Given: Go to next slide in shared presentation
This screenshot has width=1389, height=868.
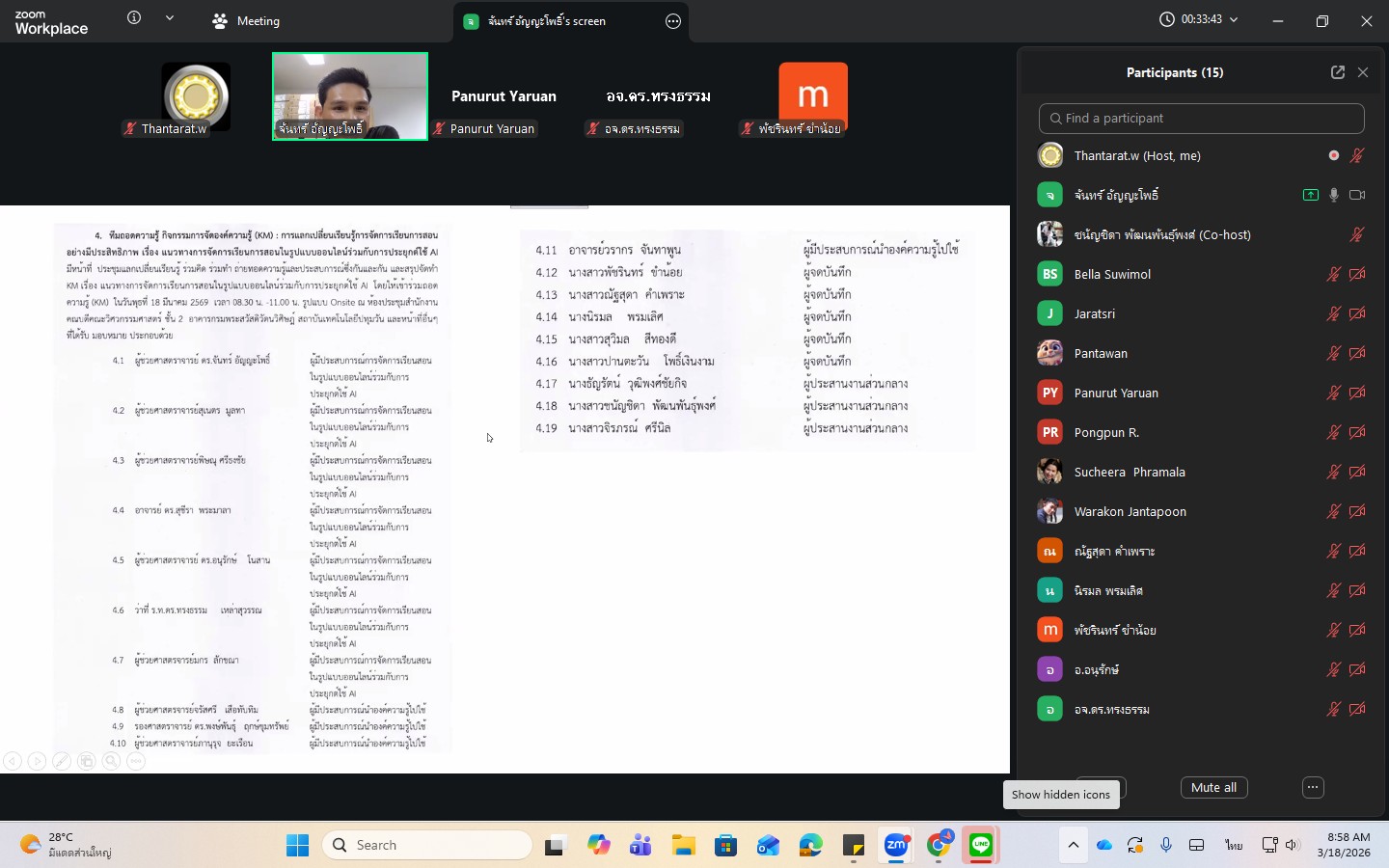Looking at the screenshot, I should pyautogui.click(x=37, y=761).
